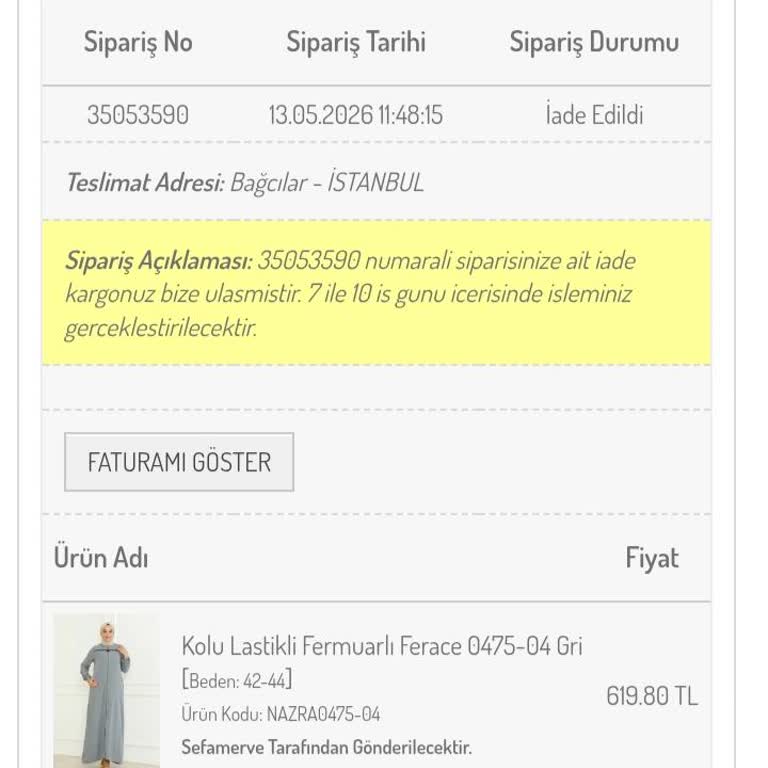The image size is (768, 768).
Task: Click the Beden: 42-44 size label
Action: point(237,680)
